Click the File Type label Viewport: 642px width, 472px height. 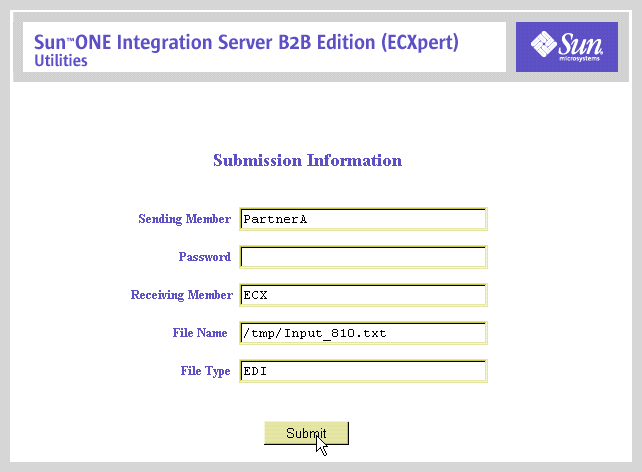pyautogui.click(x=206, y=371)
